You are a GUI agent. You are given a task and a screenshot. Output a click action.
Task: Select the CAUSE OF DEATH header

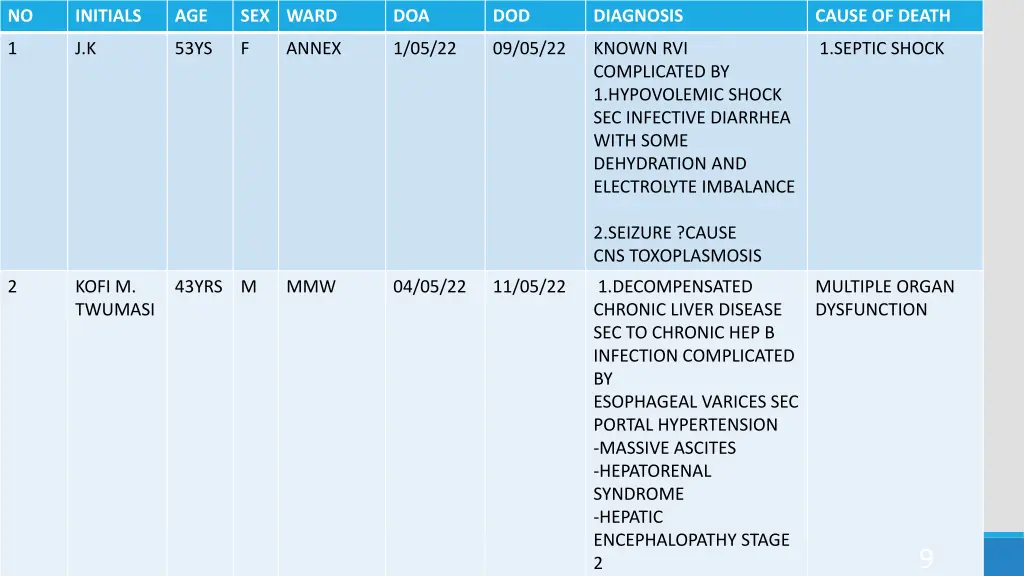click(x=895, y=16)
